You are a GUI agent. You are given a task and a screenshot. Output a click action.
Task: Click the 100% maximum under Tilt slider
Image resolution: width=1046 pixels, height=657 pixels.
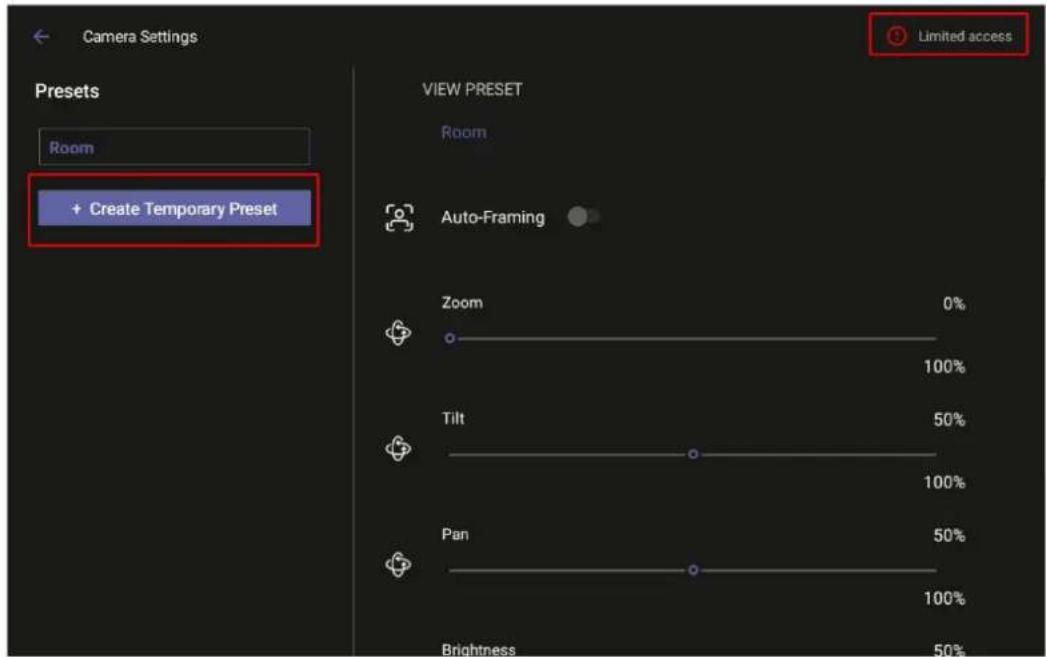(x=945, y=482)
